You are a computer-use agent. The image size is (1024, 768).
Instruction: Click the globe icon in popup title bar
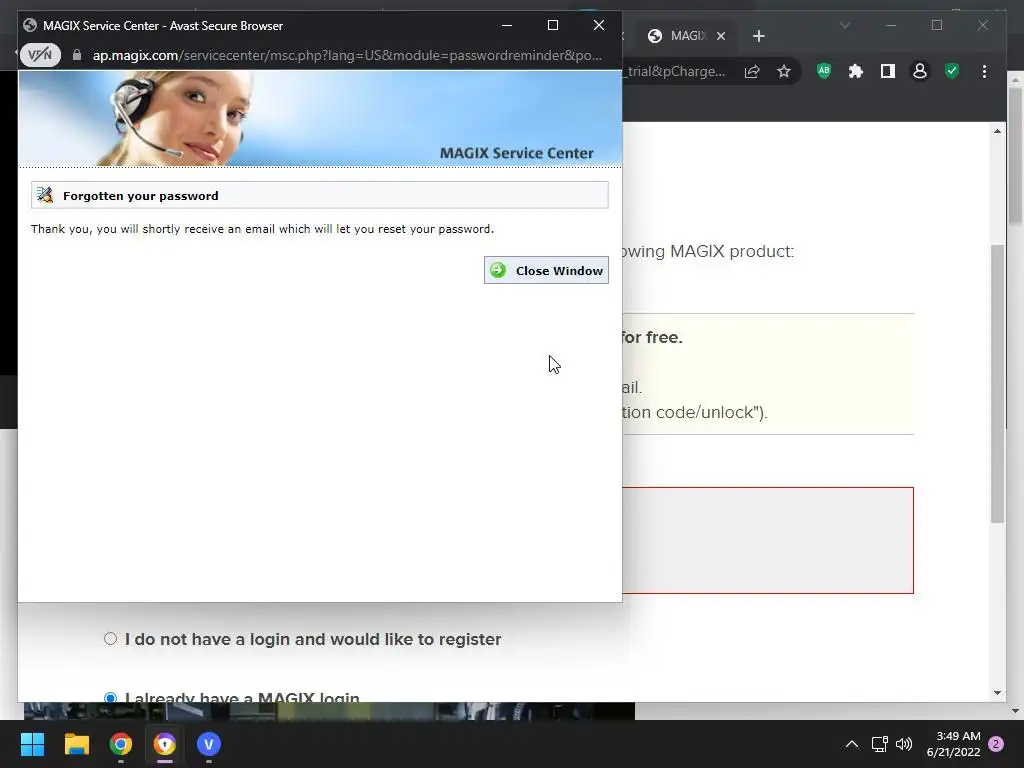click(29, 25)
